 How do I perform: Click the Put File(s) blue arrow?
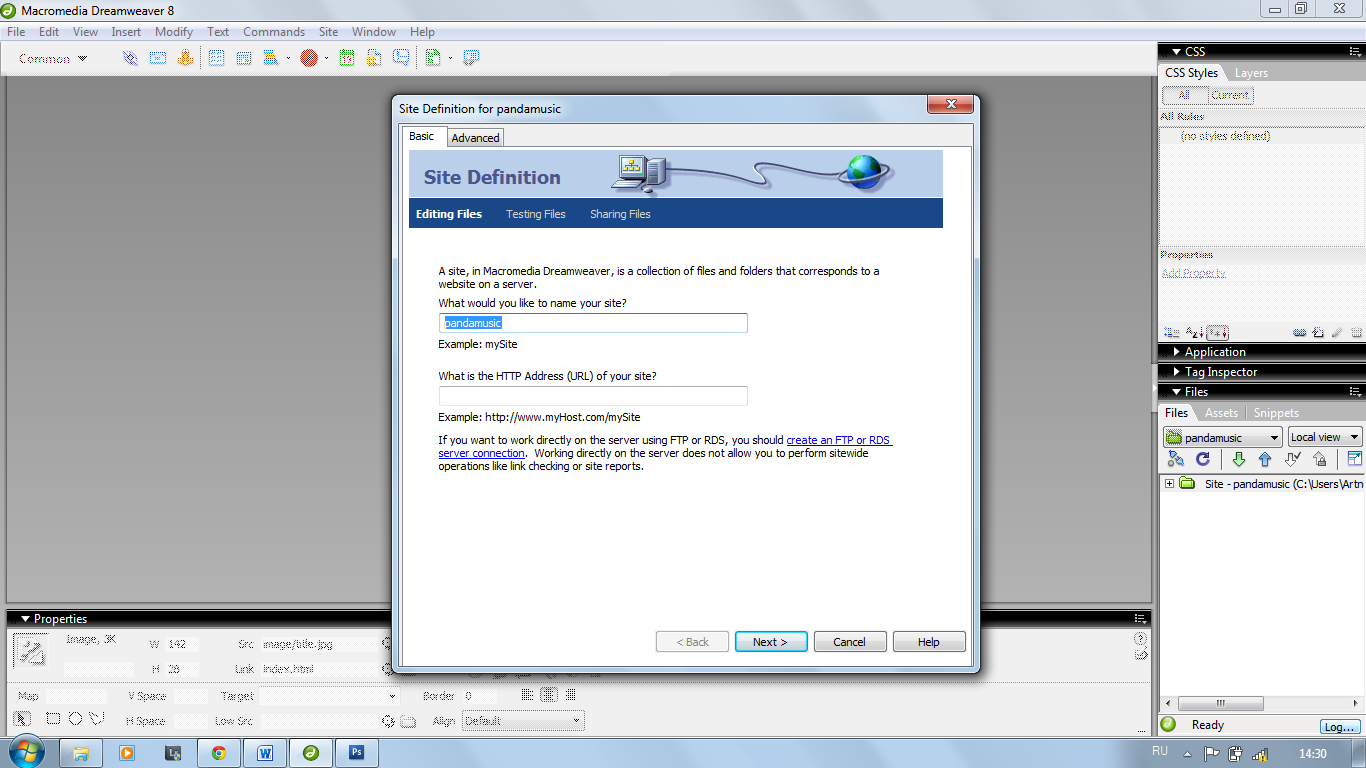[x=1265, y=459]
